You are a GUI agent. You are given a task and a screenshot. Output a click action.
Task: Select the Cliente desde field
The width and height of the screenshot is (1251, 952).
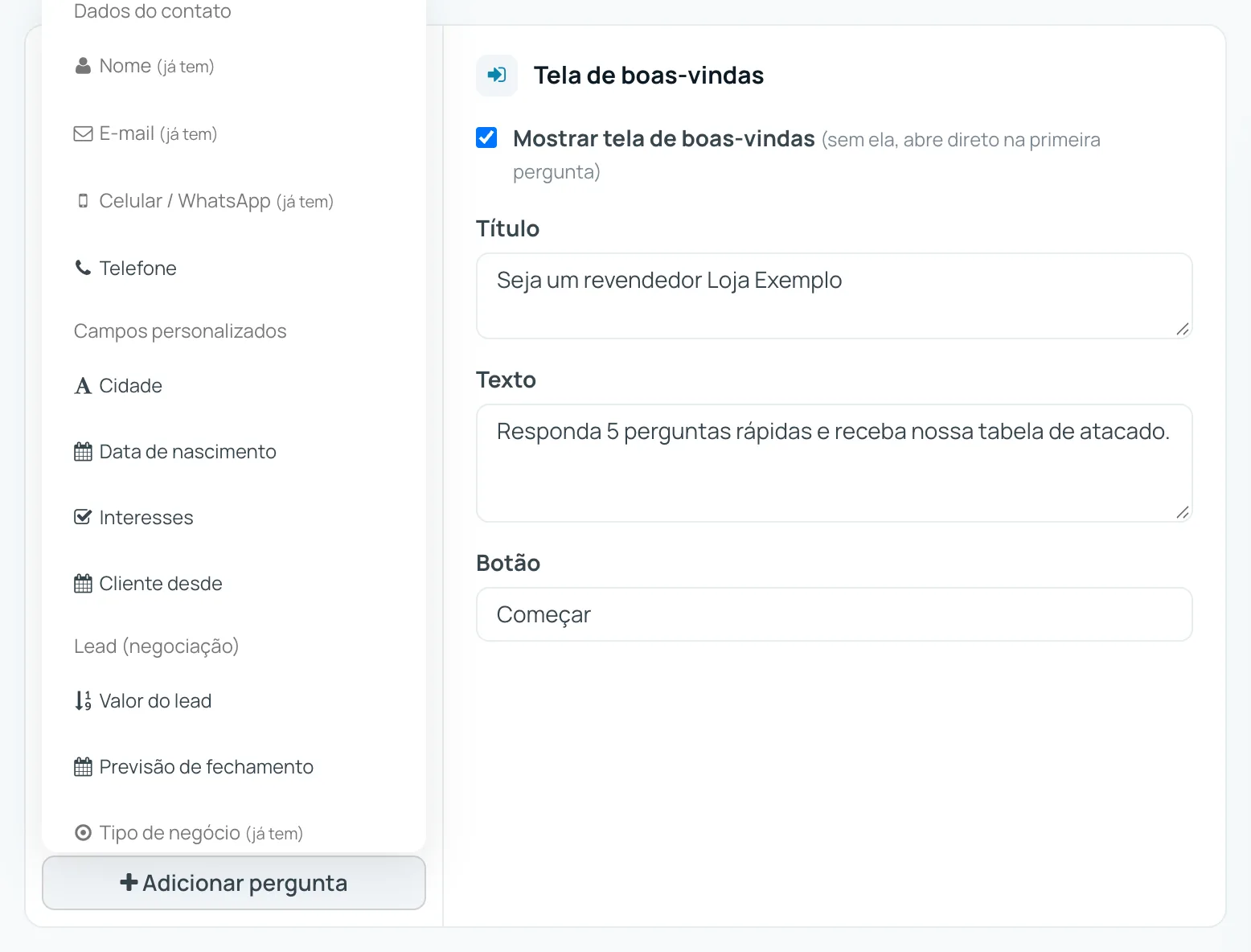pyautogui.click(x=234, y=584)
